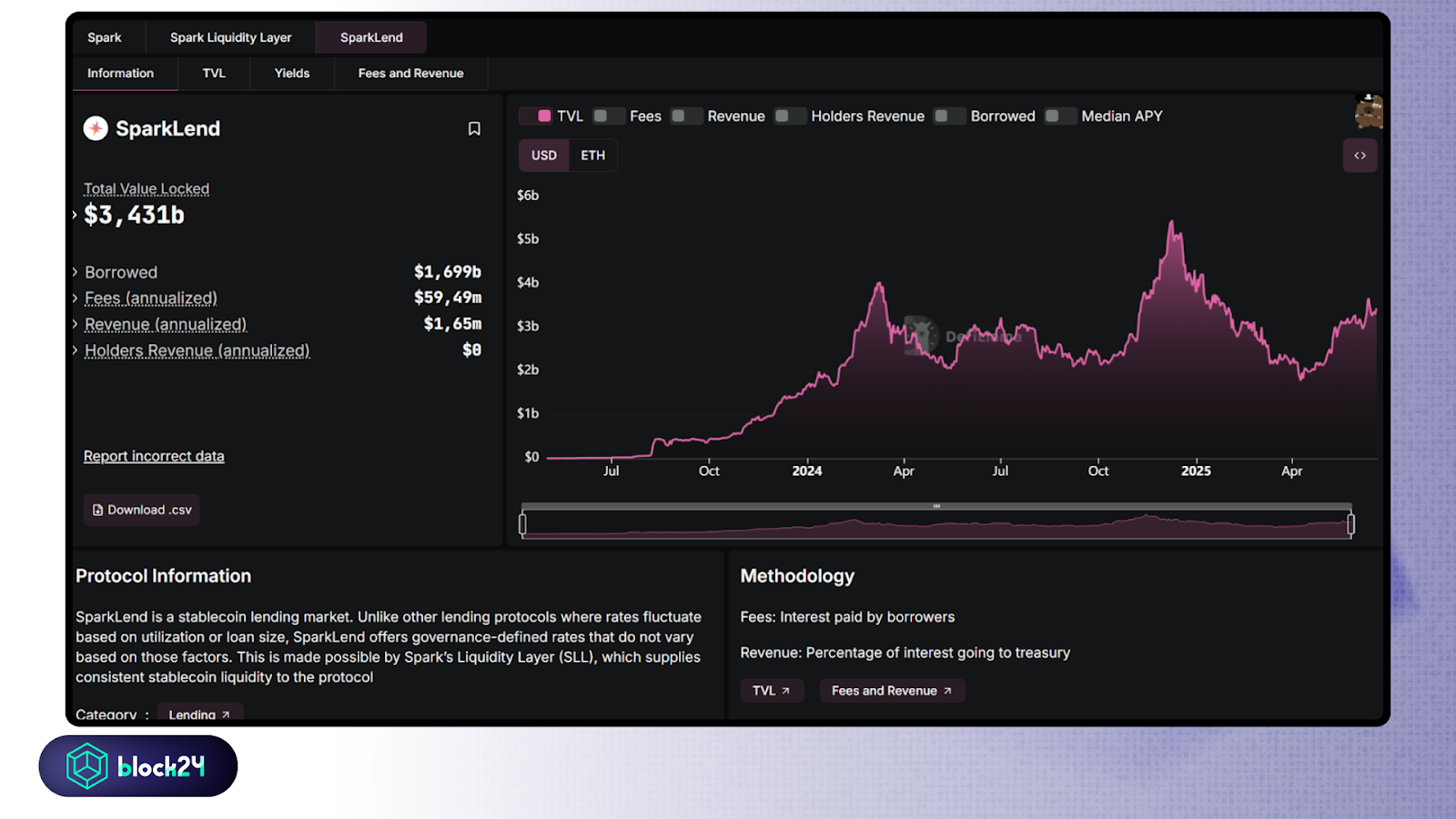Click the left range slider handle
1456x819 pixels.
coord(522,524)
